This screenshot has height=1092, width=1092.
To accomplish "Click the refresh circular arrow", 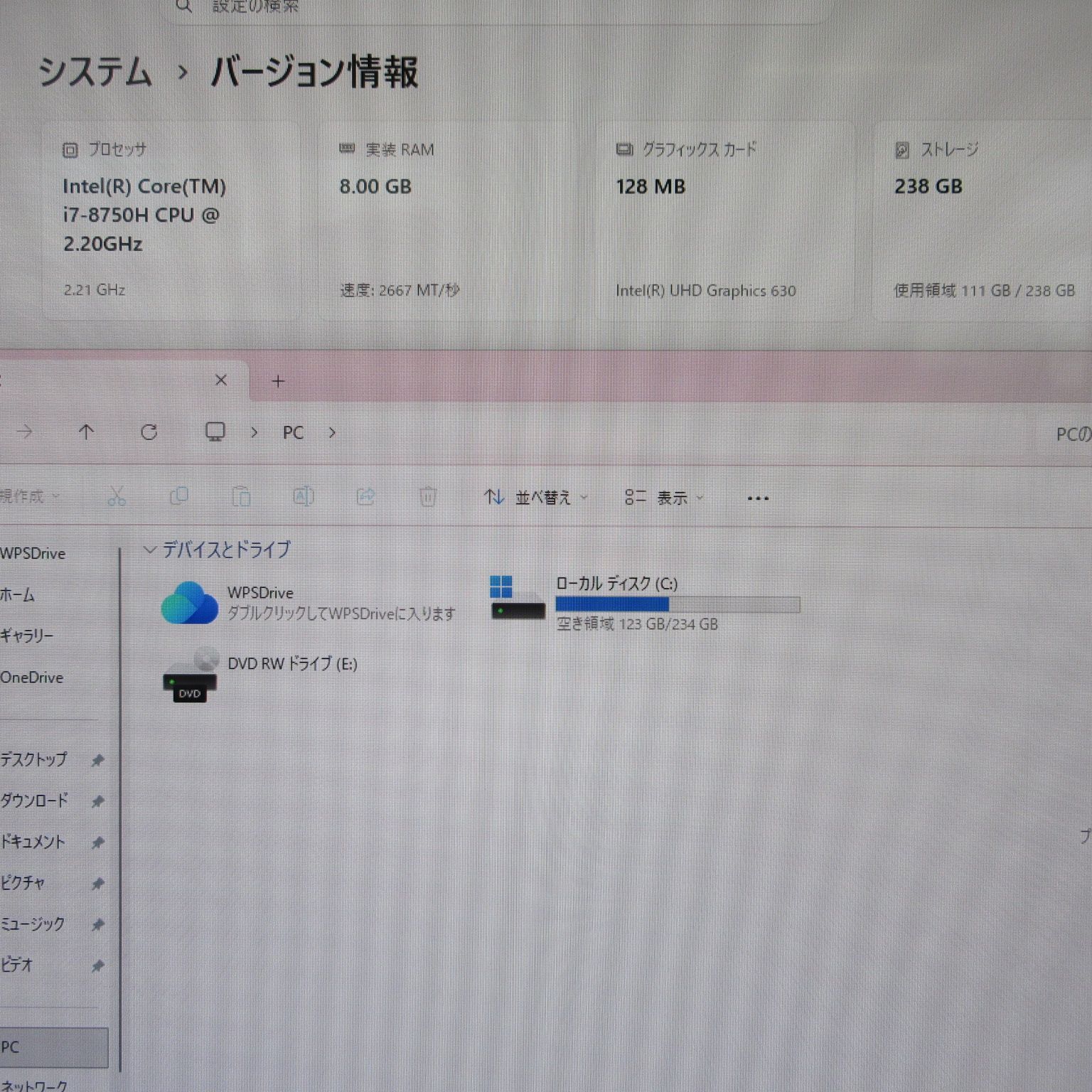I will pyautogui.click(x=149, y=432).
